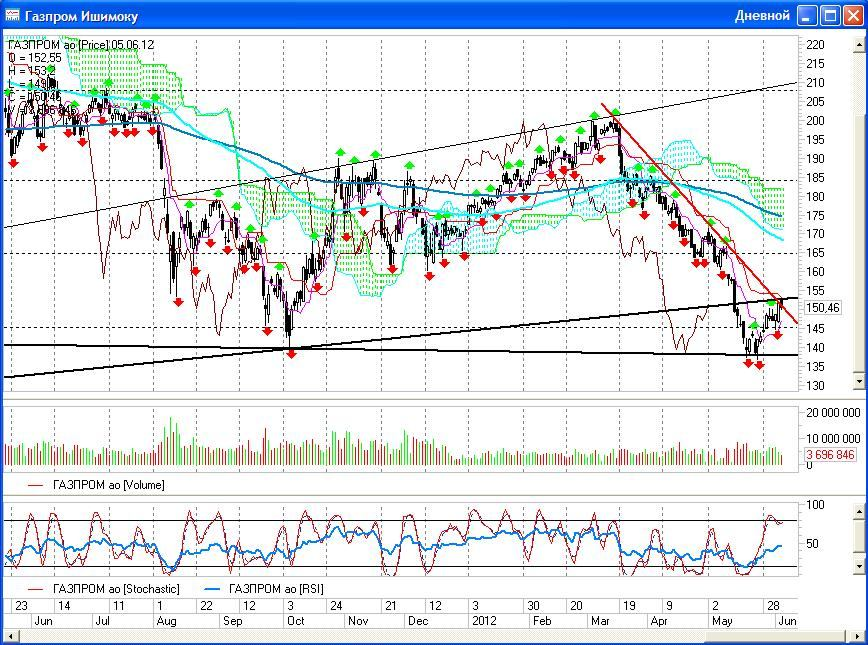
Task: Click the blue RSI legend line swatch
Action: click(212, 589)
